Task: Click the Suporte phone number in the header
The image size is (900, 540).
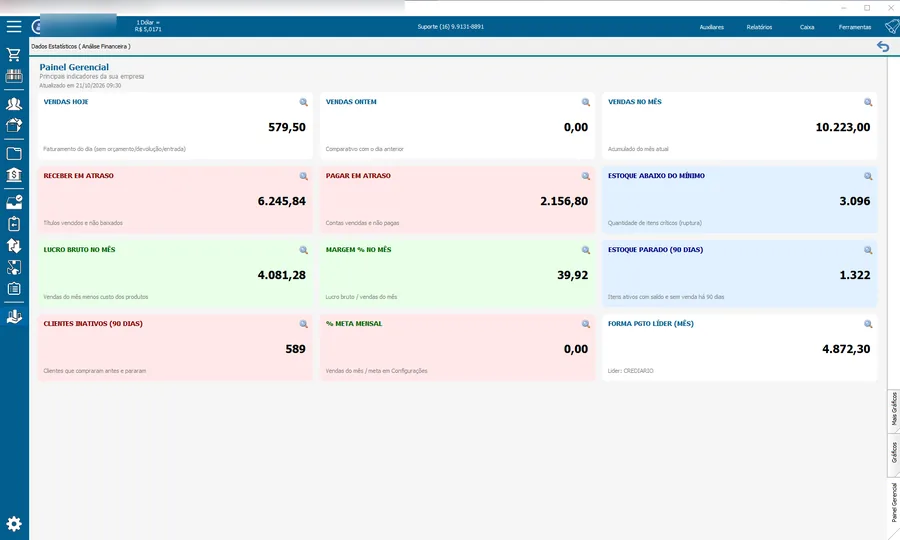Action: coord(451,27)
